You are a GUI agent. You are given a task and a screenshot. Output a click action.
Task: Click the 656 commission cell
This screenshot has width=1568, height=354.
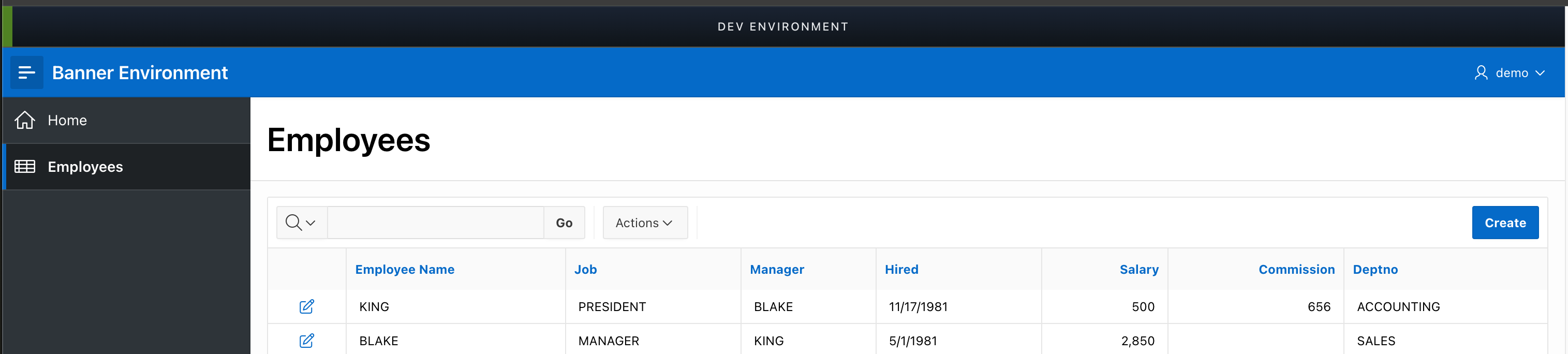click(1256, 306)
